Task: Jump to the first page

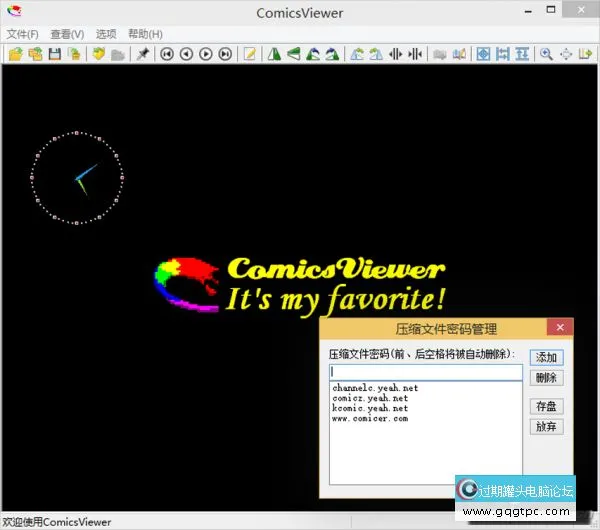Action: click(167, 54)
